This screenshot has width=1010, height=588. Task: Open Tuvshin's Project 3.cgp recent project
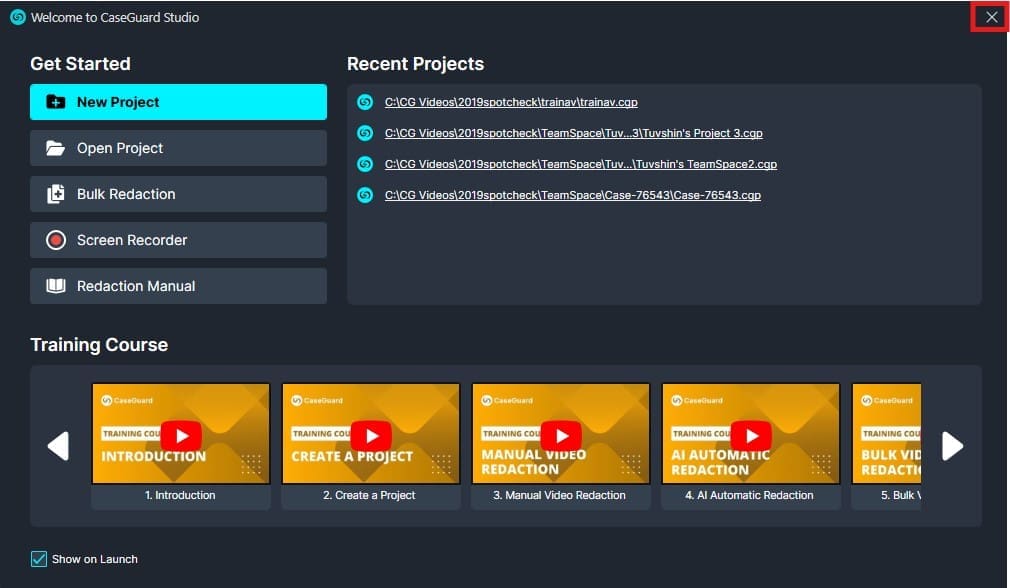point(573,133)
